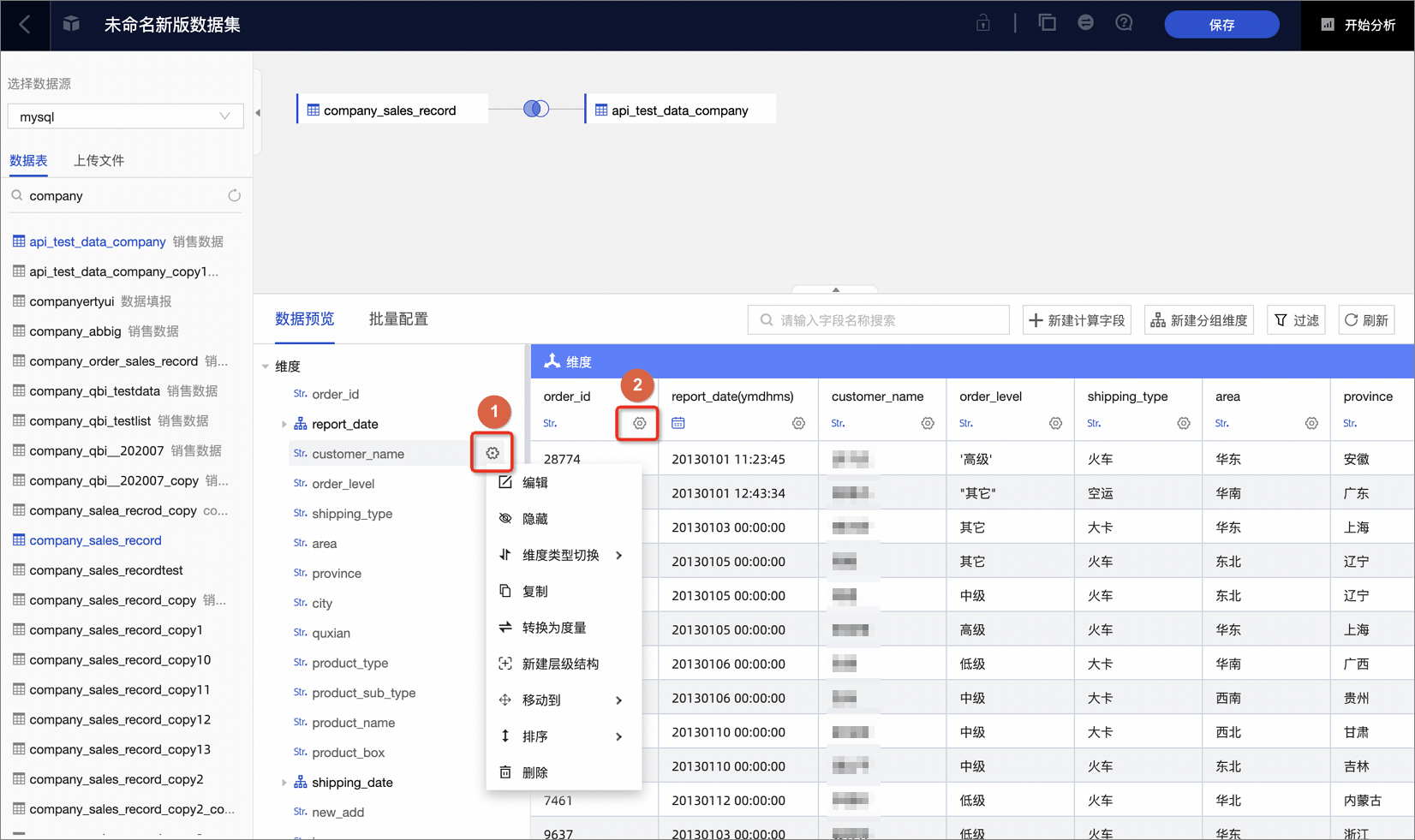The image size is (1415, 840).
Task: Open gear icon in area column header
Action: pos(1311,423)
